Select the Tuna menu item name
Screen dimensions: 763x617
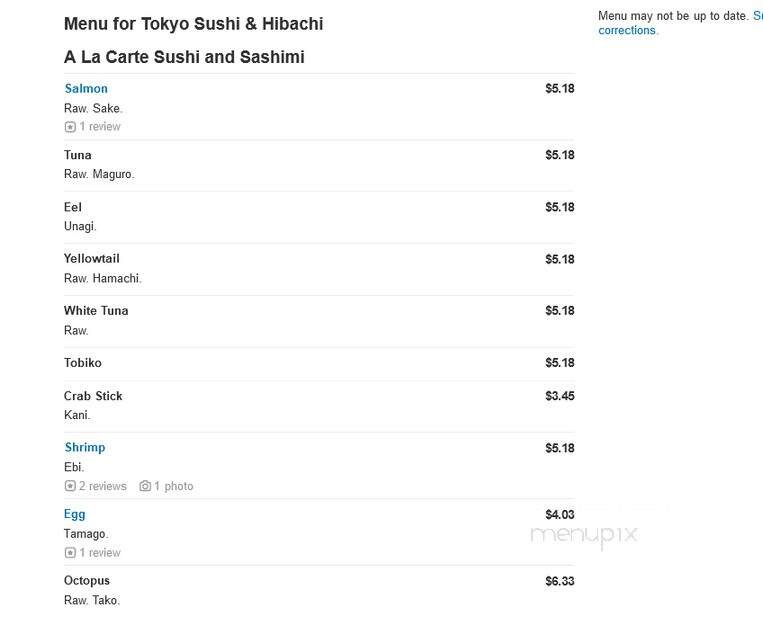pyautogui.click(x=78, y=155)
